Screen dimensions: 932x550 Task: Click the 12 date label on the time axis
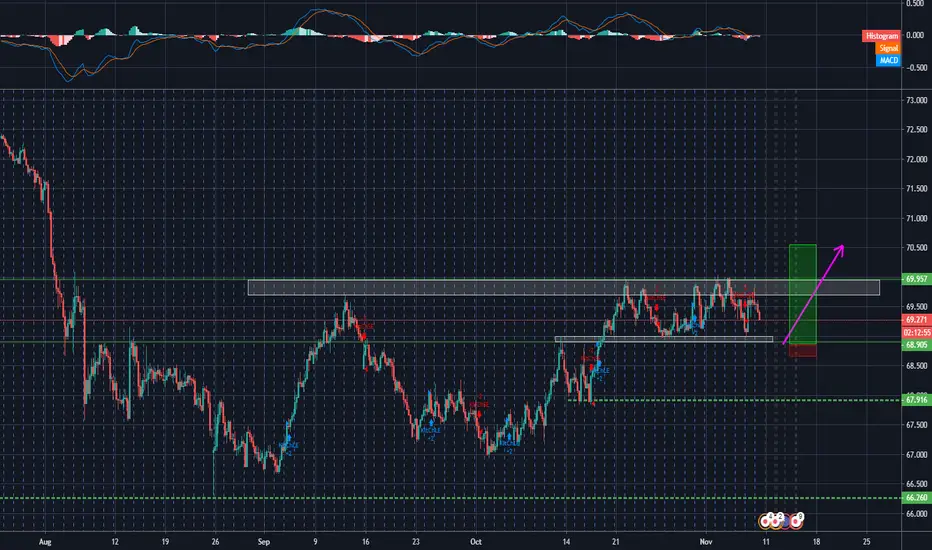click(115, 542)
